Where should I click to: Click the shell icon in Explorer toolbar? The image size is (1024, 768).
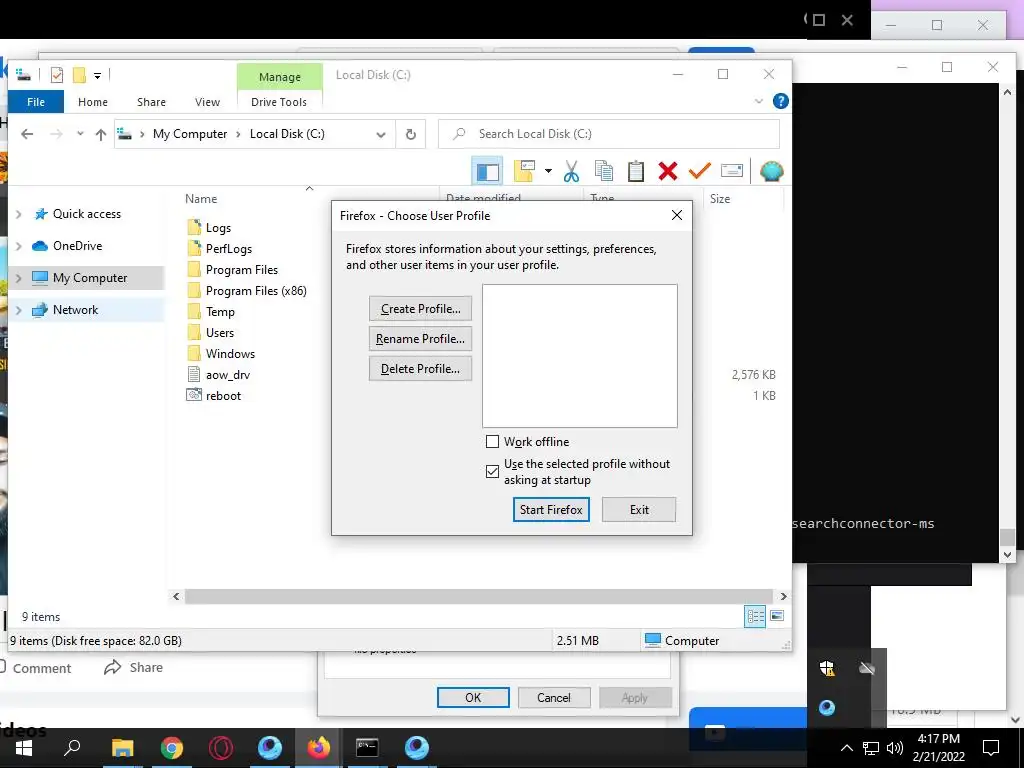pos(771,171)
